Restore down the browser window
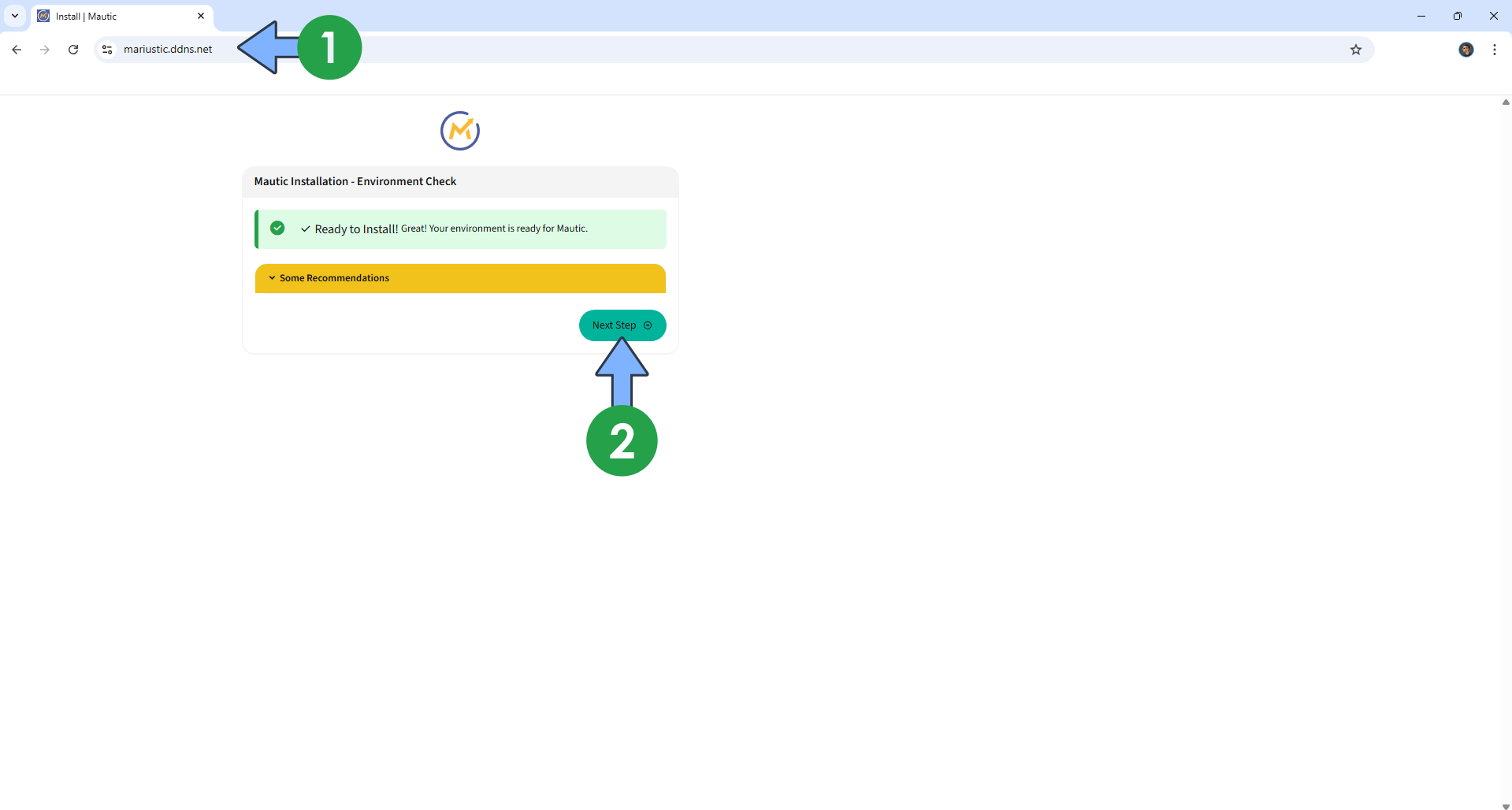The height and width of the screenshot is (810, 1512). tap(1457, 16)
